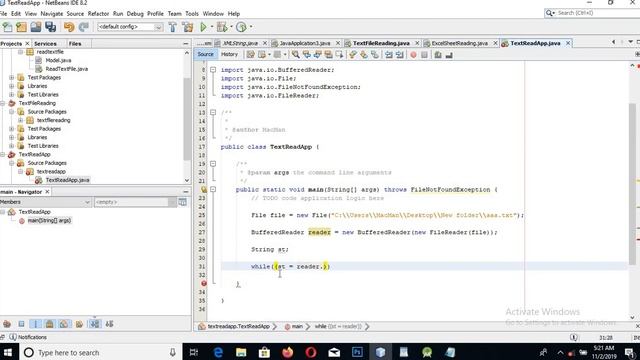Click the Redo toolbar icon
The height and width of the screenshot is (360, 640).
pyautogui.click(x=84, y=27)
